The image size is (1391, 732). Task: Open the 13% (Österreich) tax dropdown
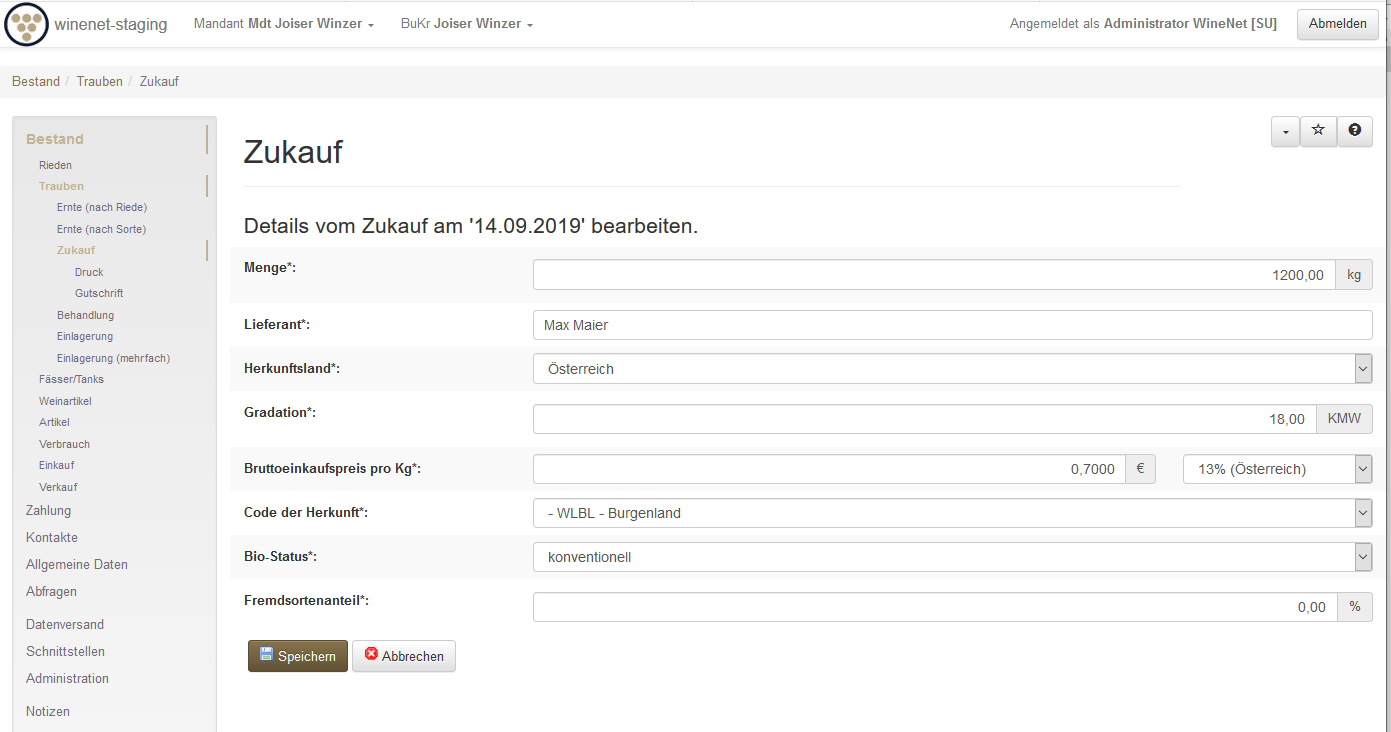[1277, 469]
